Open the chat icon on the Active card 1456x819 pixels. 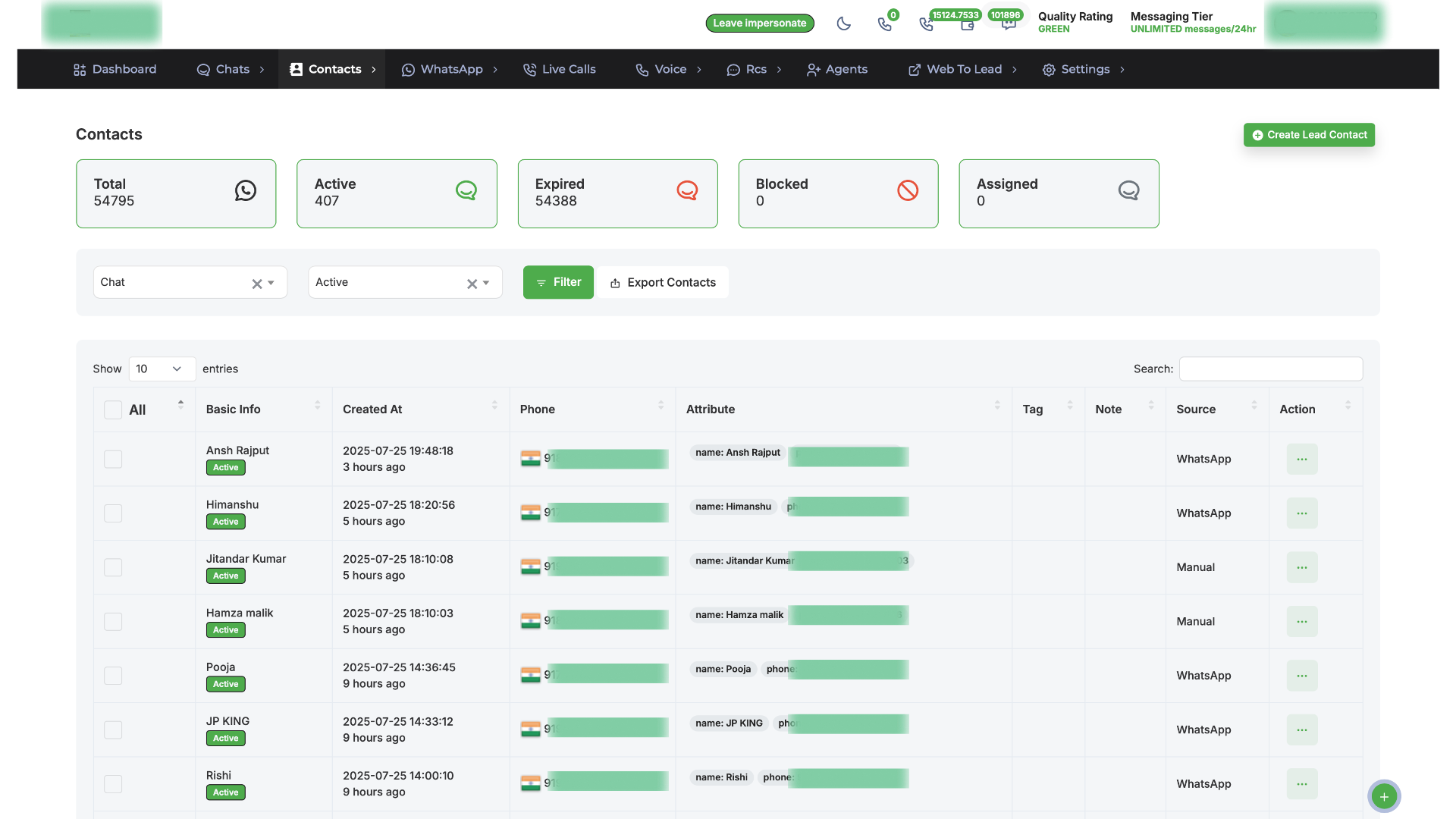tap(466, 190)
